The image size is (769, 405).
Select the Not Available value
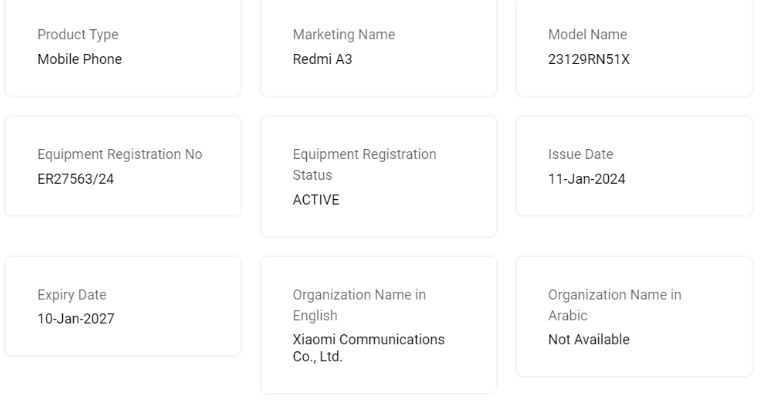589,339
